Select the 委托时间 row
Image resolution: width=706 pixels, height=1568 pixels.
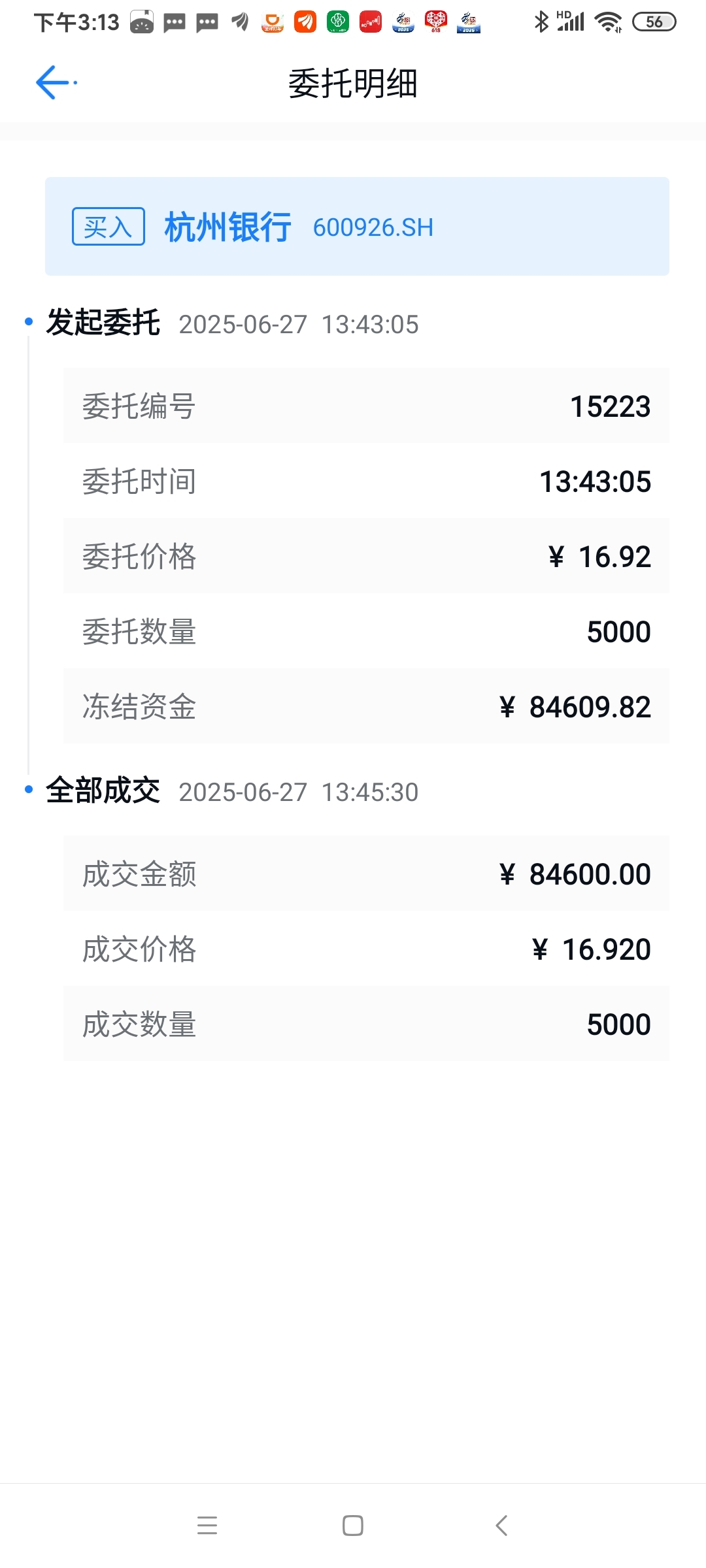[x=366, y=481]
